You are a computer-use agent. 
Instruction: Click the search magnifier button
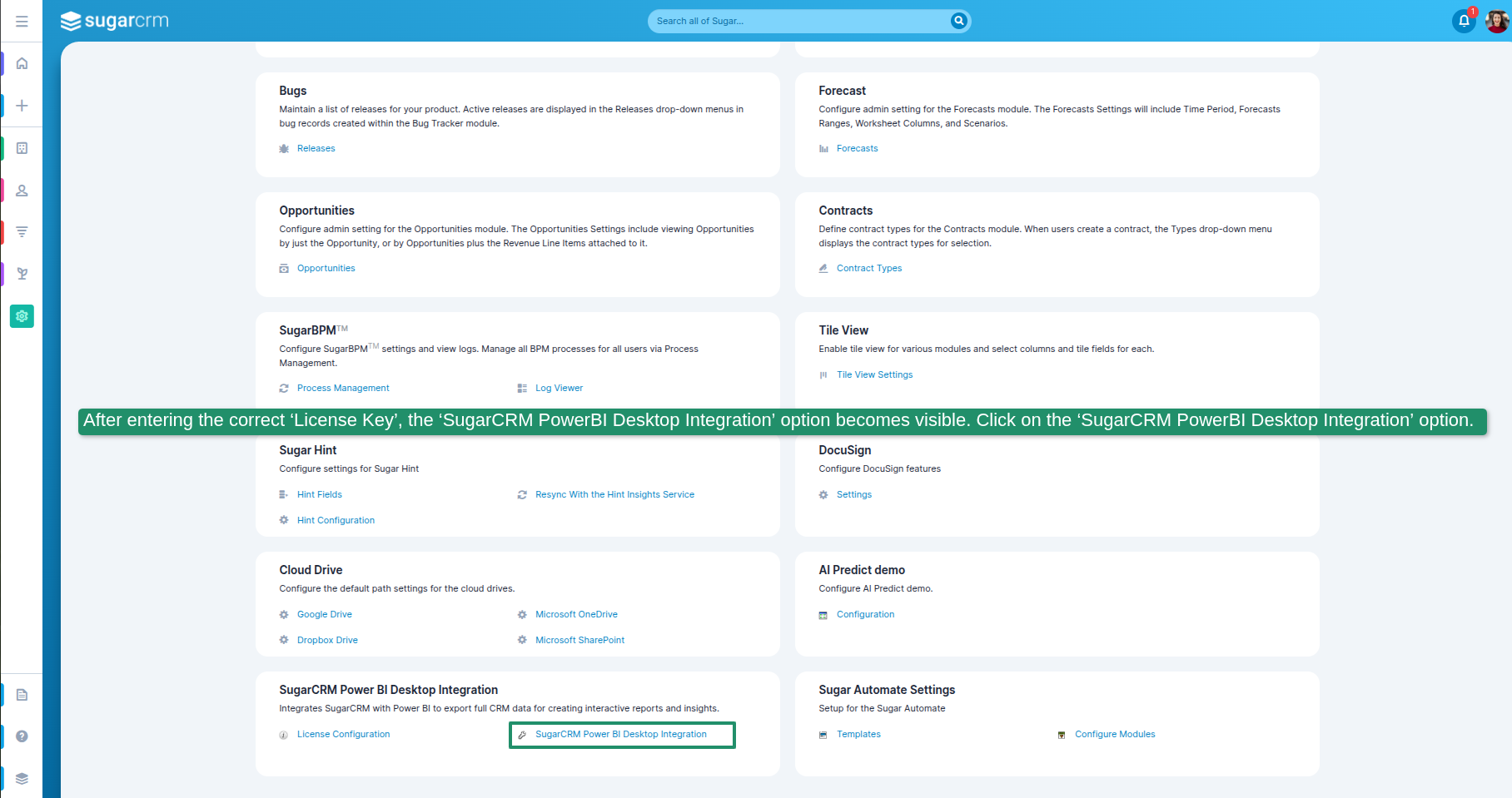(958, 21)
